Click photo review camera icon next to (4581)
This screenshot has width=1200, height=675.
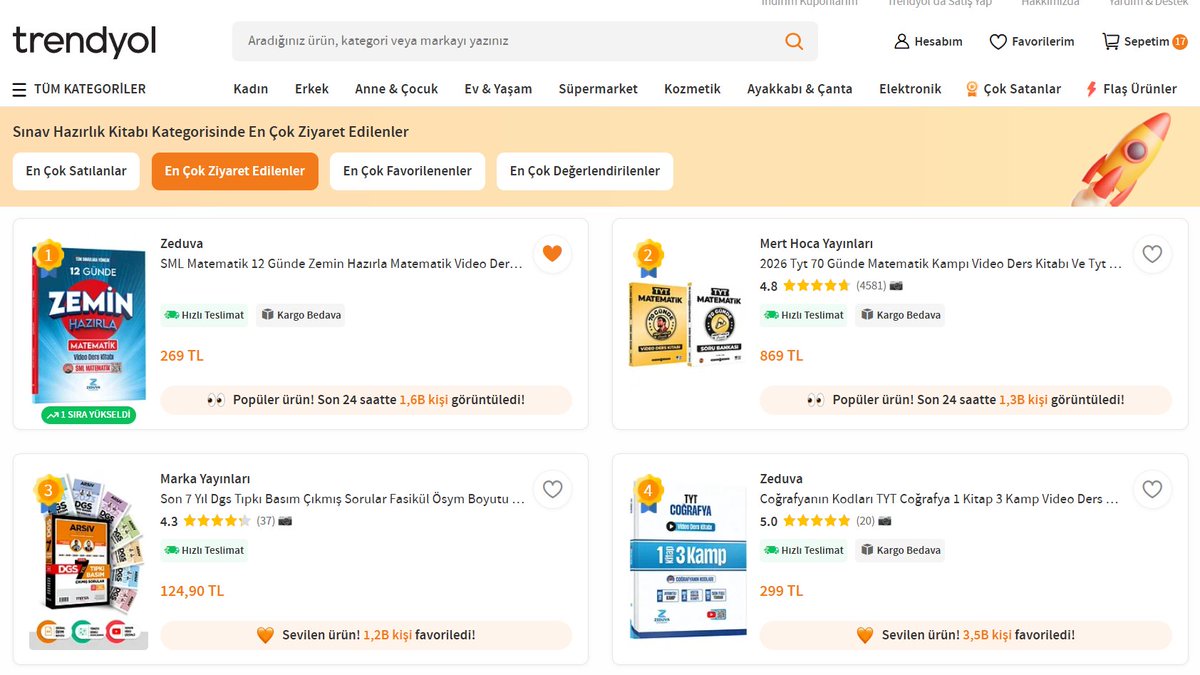(896, 286)
